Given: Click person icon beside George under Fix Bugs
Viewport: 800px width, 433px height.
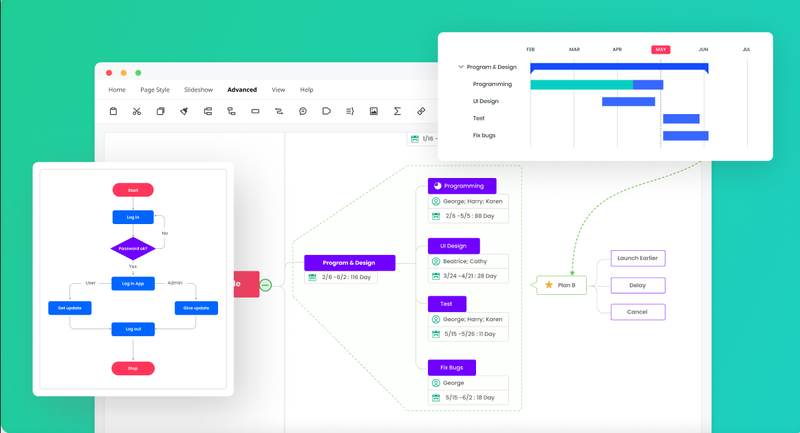Looking at the screenshot, I should 436,383.
